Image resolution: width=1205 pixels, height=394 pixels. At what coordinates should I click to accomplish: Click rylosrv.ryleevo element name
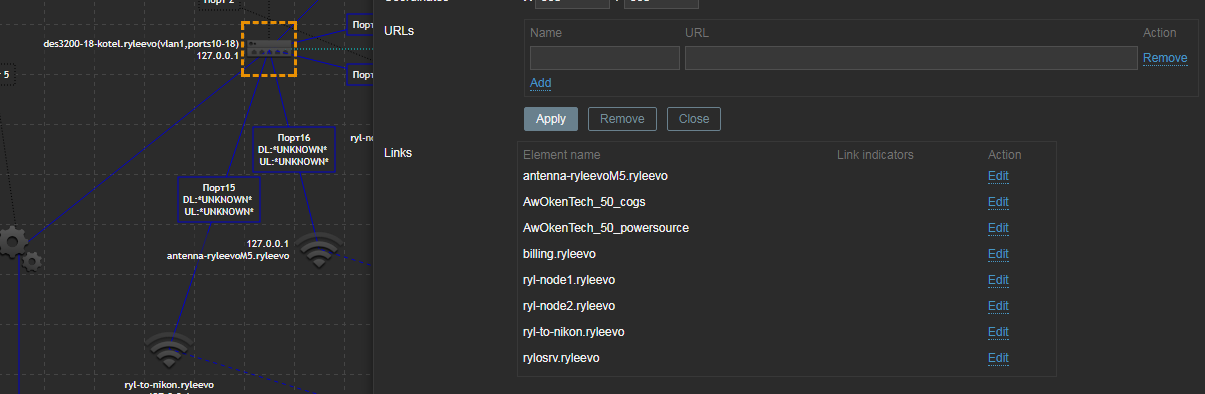point(561,358)
